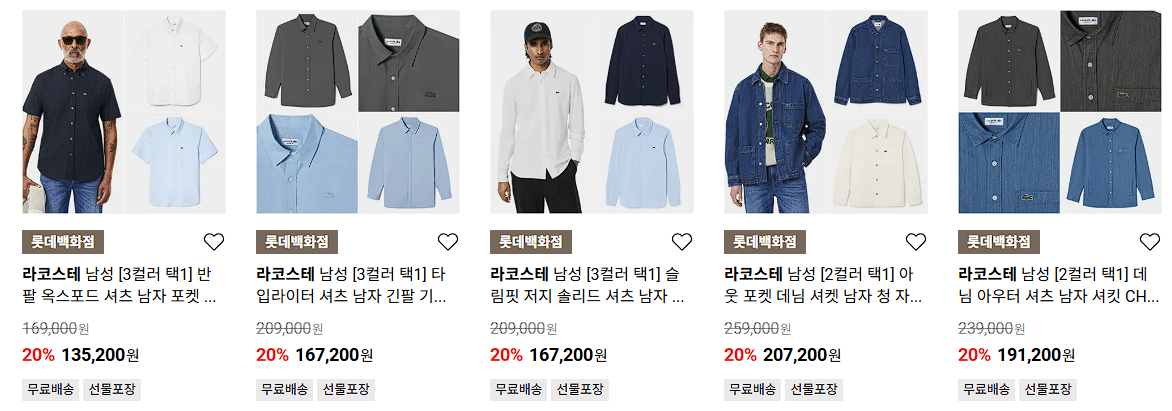Image resolution: width=1172 pixels, height=411 pixels.
Task: Like the 191,200원 데님 아우터 셔츠 product
Action: click(x=1150, y=241)
